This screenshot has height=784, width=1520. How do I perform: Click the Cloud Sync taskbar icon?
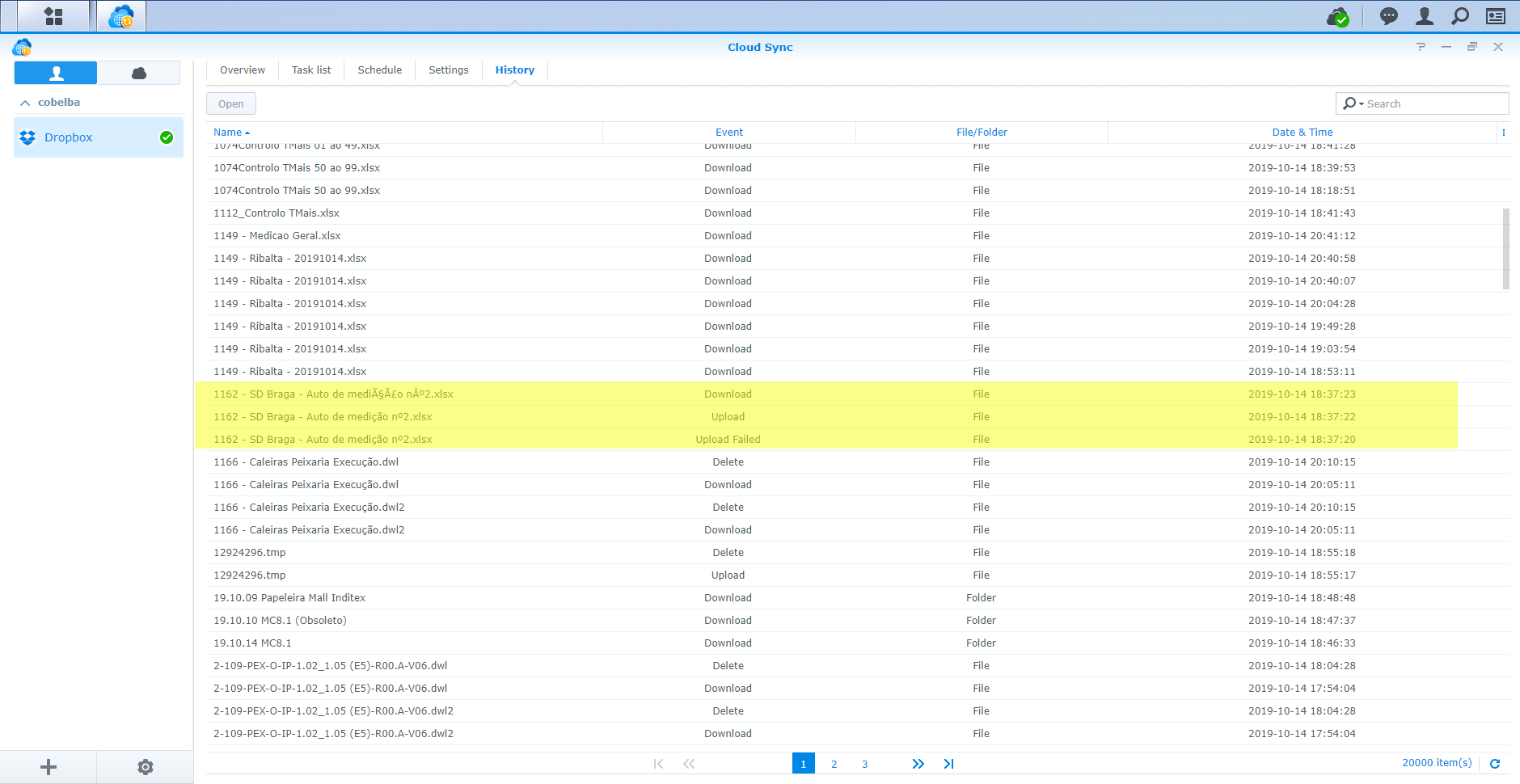[x=121, y=16]
